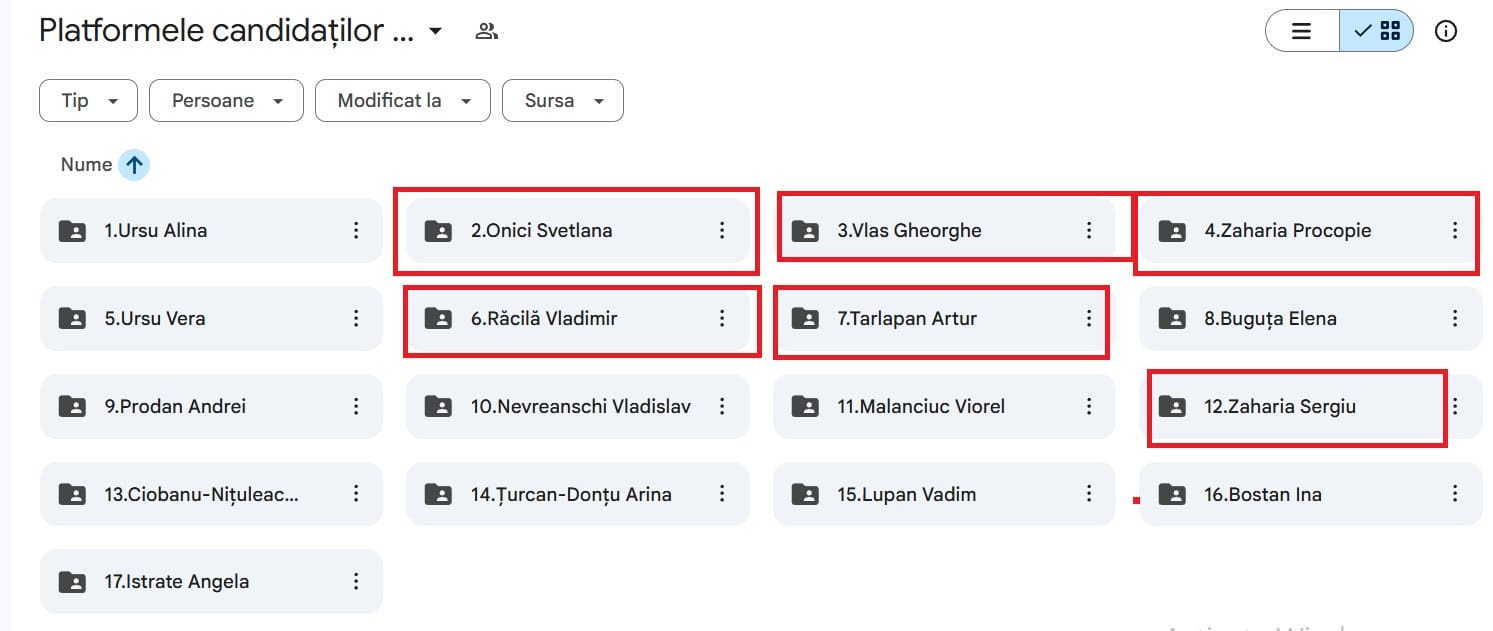
Task: Click three-dot menu of 10.Nevreanschi Vladislav
Action: tap(722, 407)
